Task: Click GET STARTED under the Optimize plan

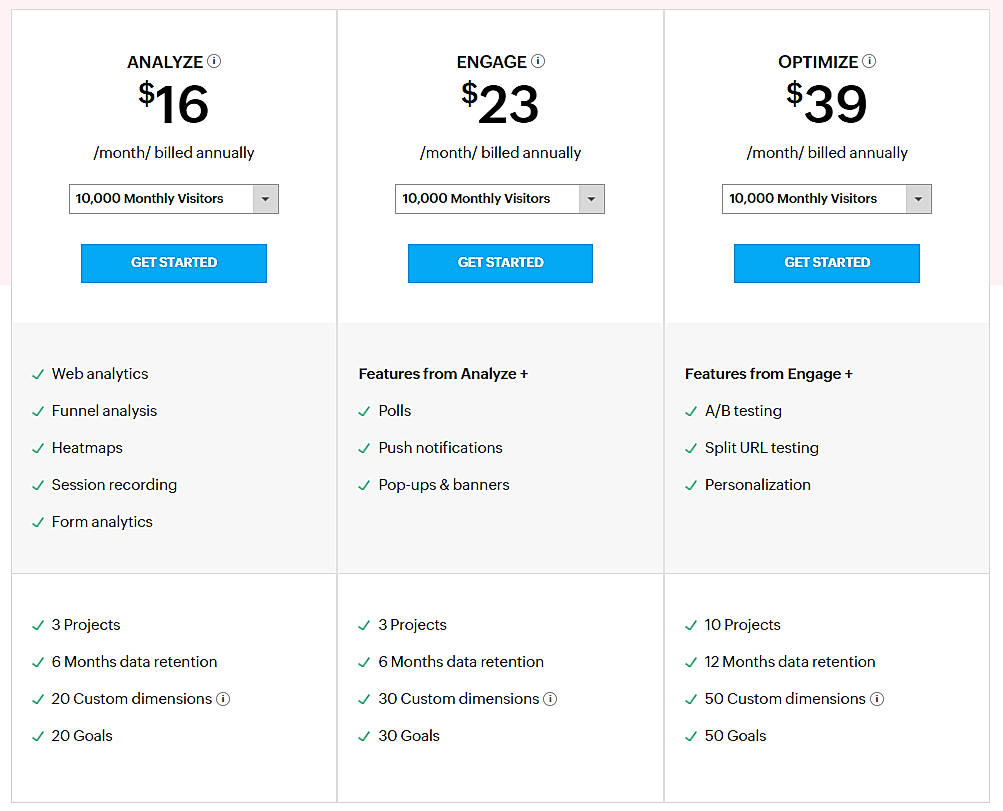Action: tap(826, 263)
